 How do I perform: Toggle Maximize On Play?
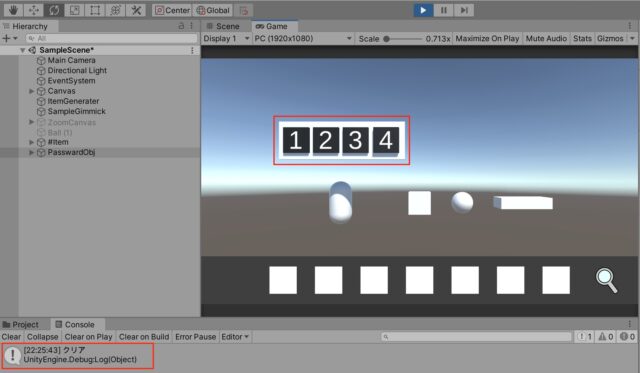click(487, 39)
